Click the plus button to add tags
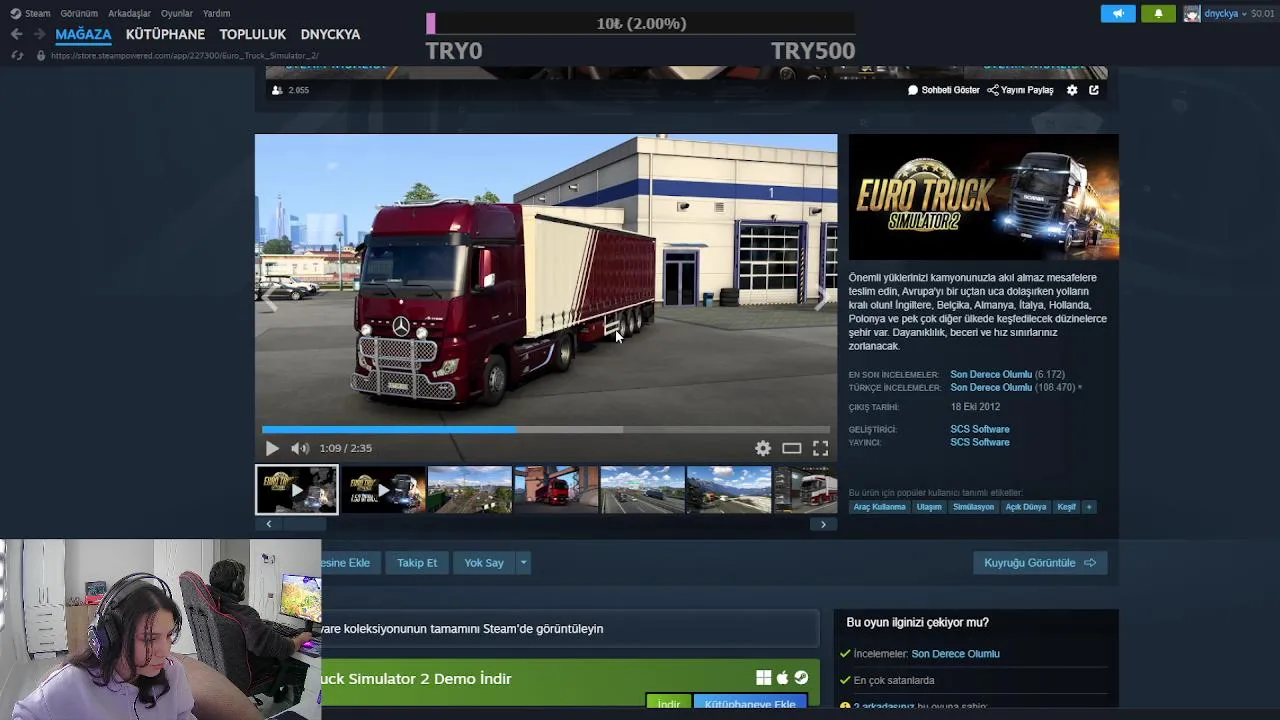Viewport: 1280px width, 720px height. tap(1089, 507)
